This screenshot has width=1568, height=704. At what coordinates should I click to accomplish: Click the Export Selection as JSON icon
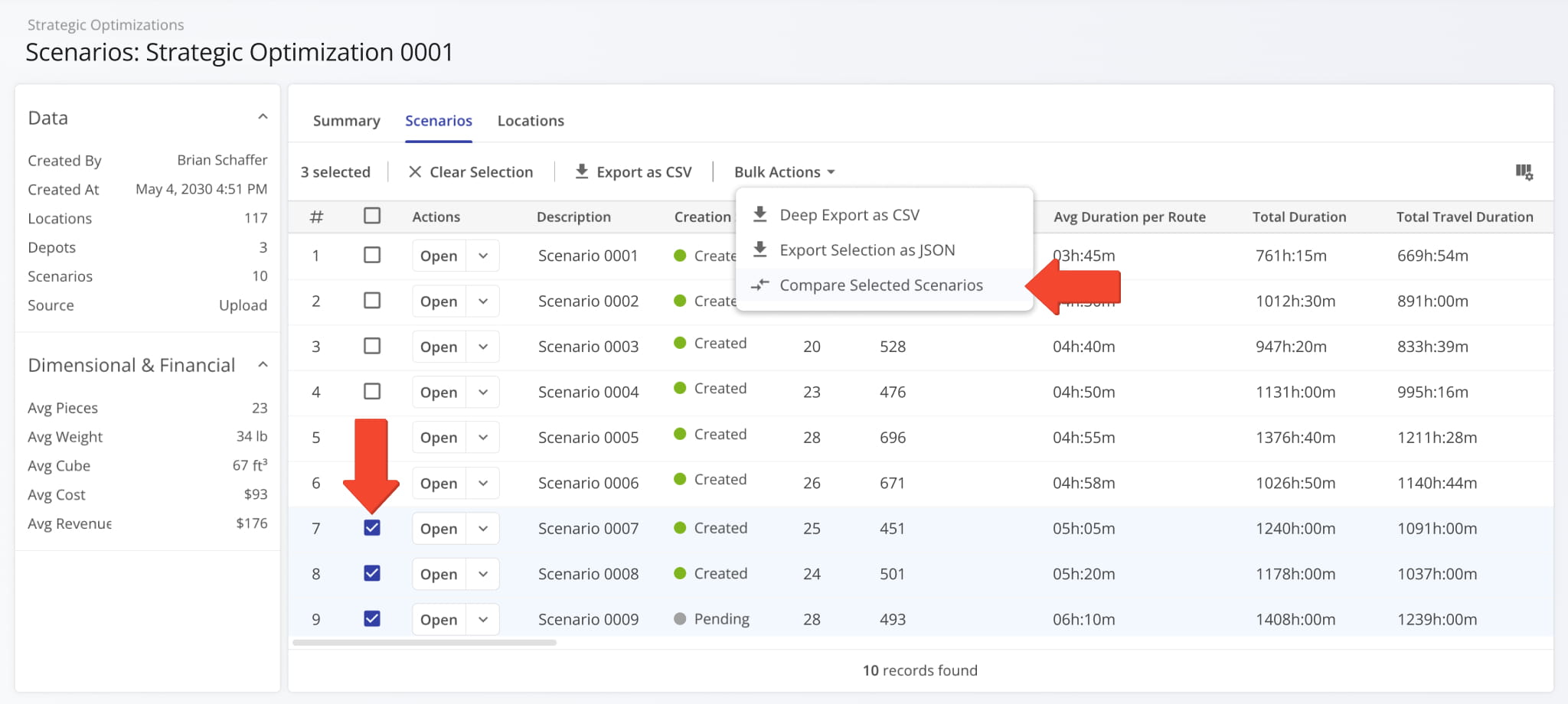point(760,249)
